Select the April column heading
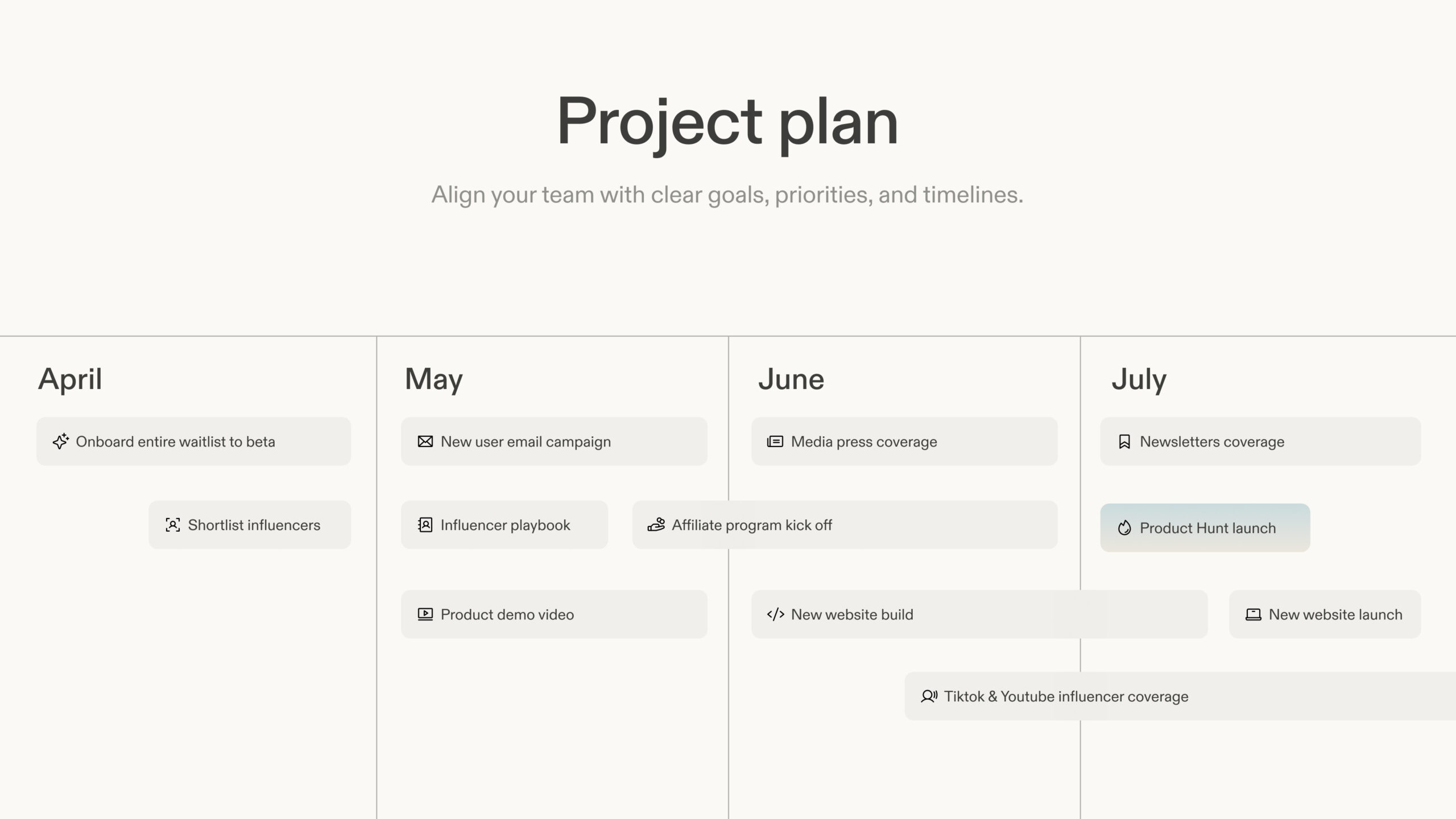1456x819 pixels. click(70, 379)
